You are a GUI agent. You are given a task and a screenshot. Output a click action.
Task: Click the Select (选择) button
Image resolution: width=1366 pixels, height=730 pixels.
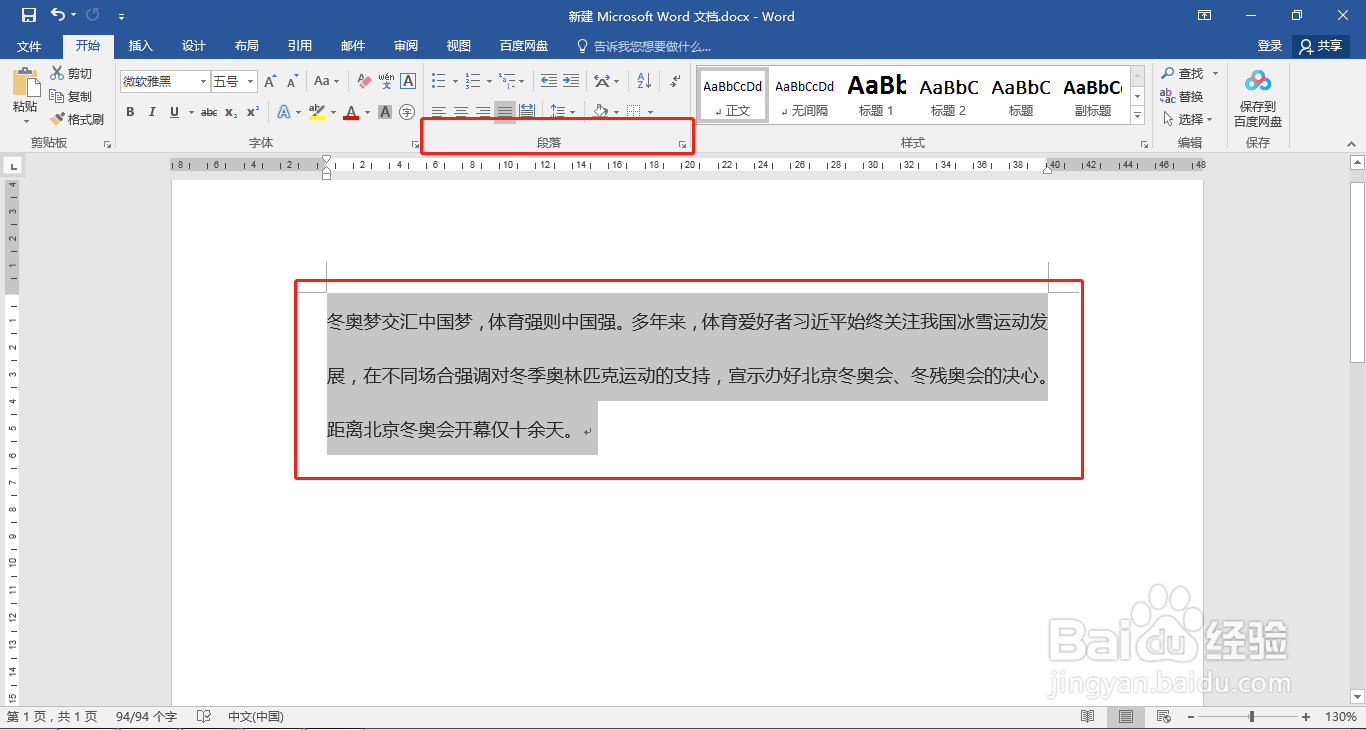[x=1189, y=119]
